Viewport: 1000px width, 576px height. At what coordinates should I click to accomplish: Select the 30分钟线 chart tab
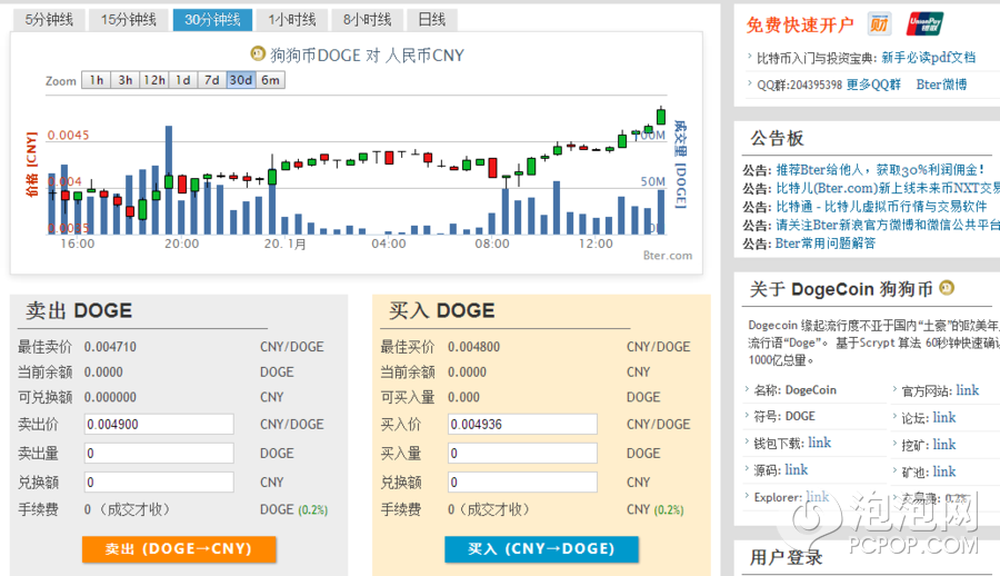(212, 20)
